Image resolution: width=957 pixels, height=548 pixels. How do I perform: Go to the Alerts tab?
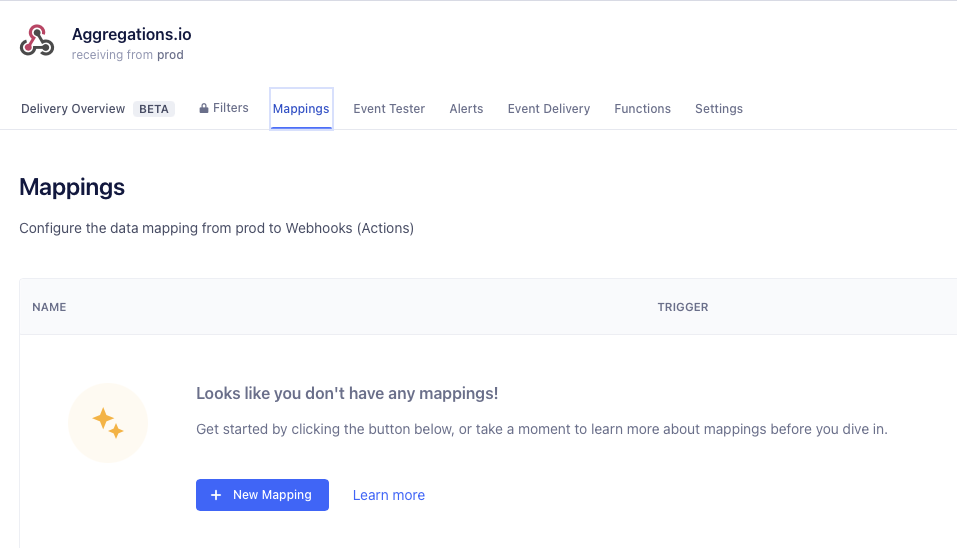point(466,109)
